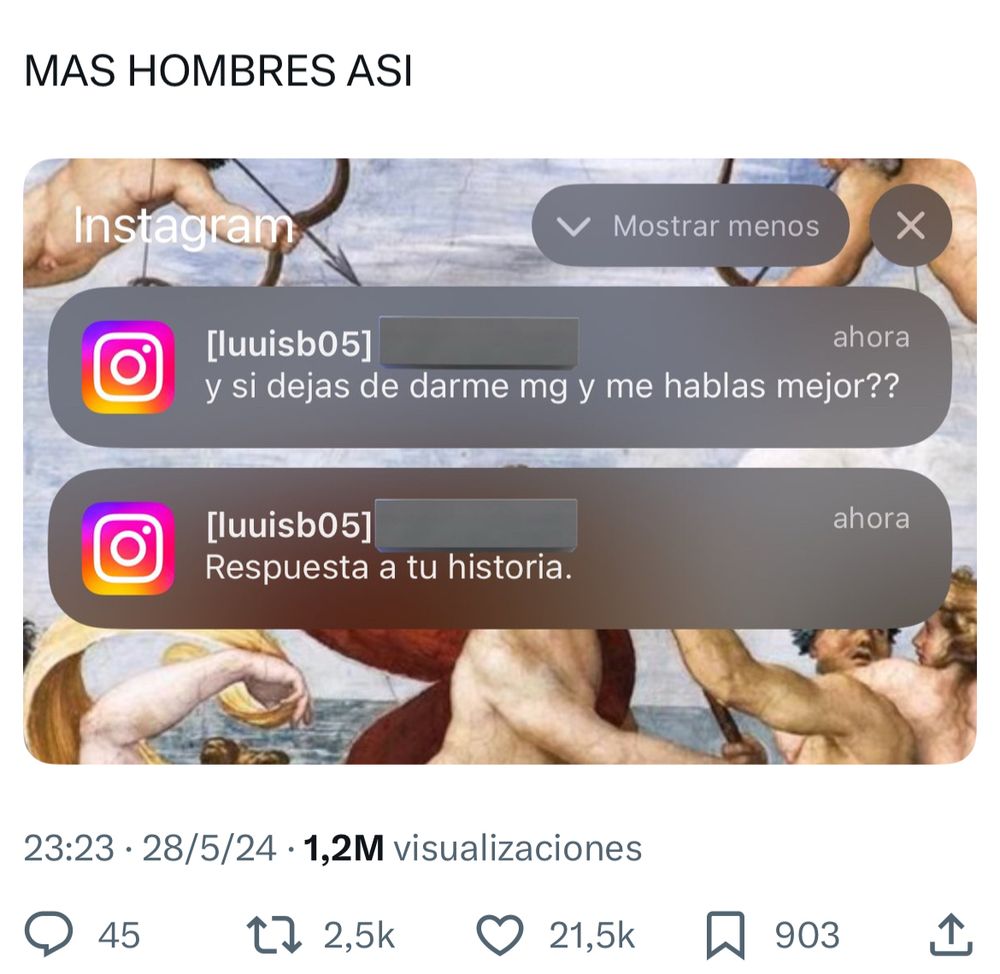Image resolution: width=1000 pixels, height=974 pixels.
Task: Collapse notifications via Mostrar menos
Action: (x=690, y=225)
